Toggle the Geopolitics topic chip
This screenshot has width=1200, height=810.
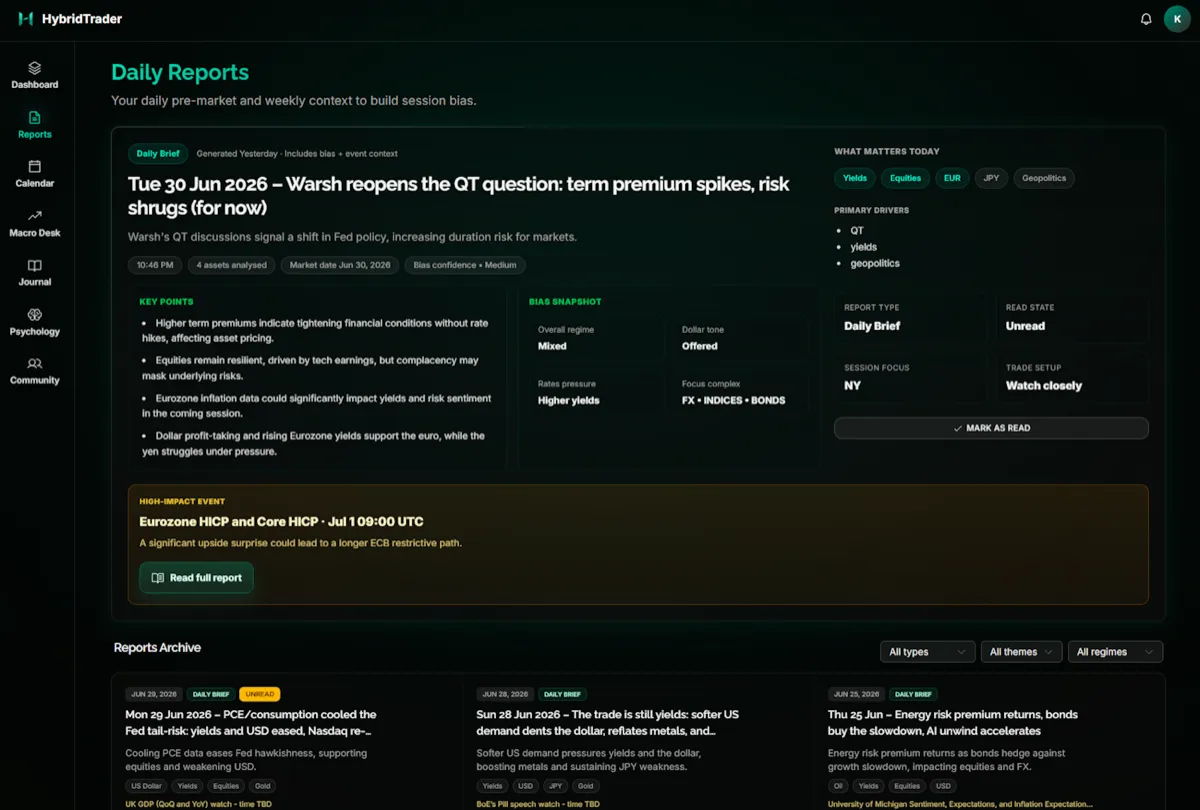pos(1045,178)
